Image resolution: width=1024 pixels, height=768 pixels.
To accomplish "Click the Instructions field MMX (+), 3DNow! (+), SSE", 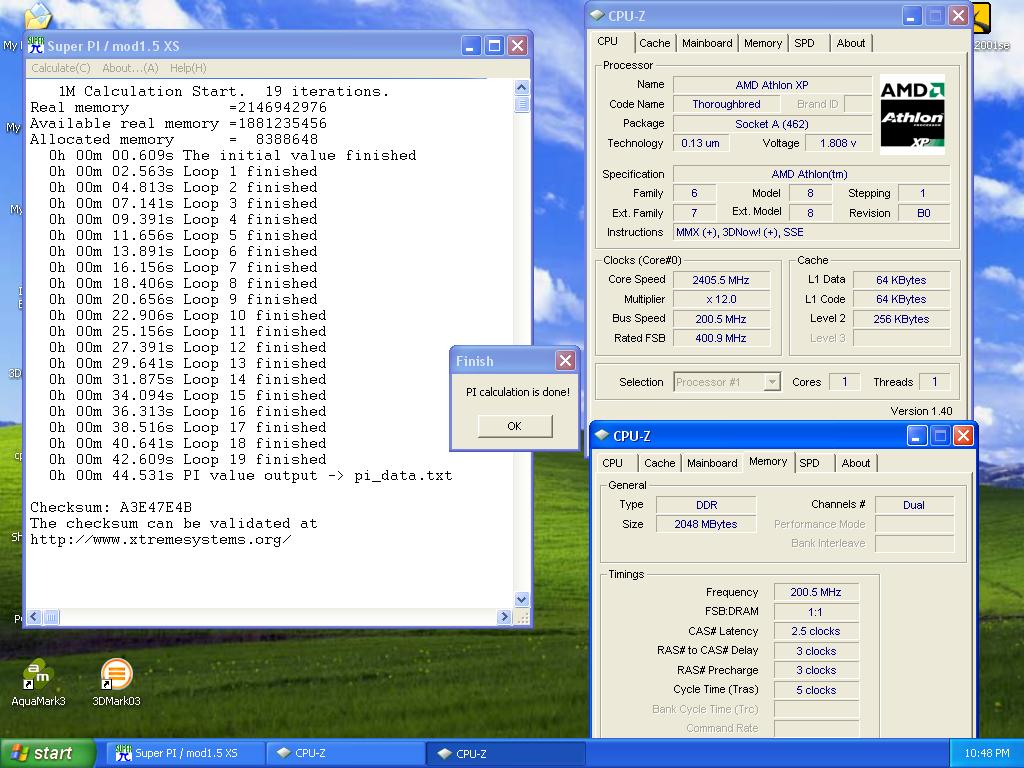I will 811,232.
